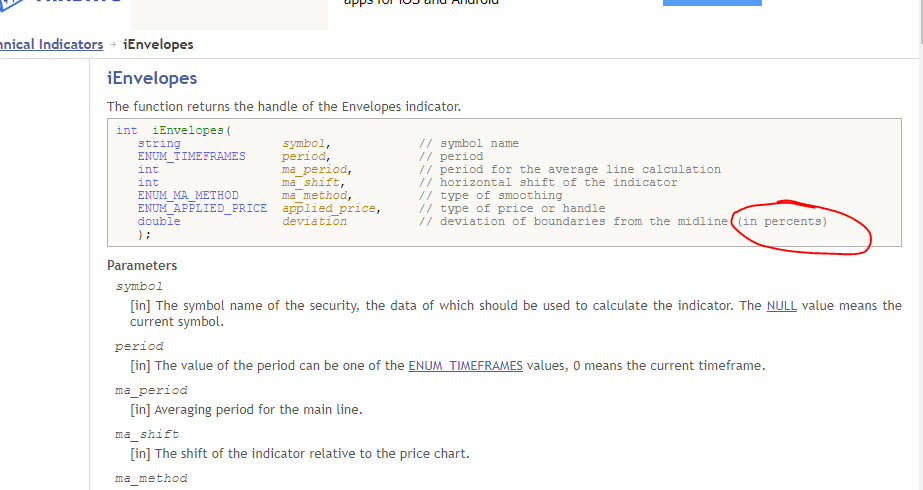Click 'symbol' parameter in code block
This screenshot has height=490, width=923.
(x=303, y=143)
